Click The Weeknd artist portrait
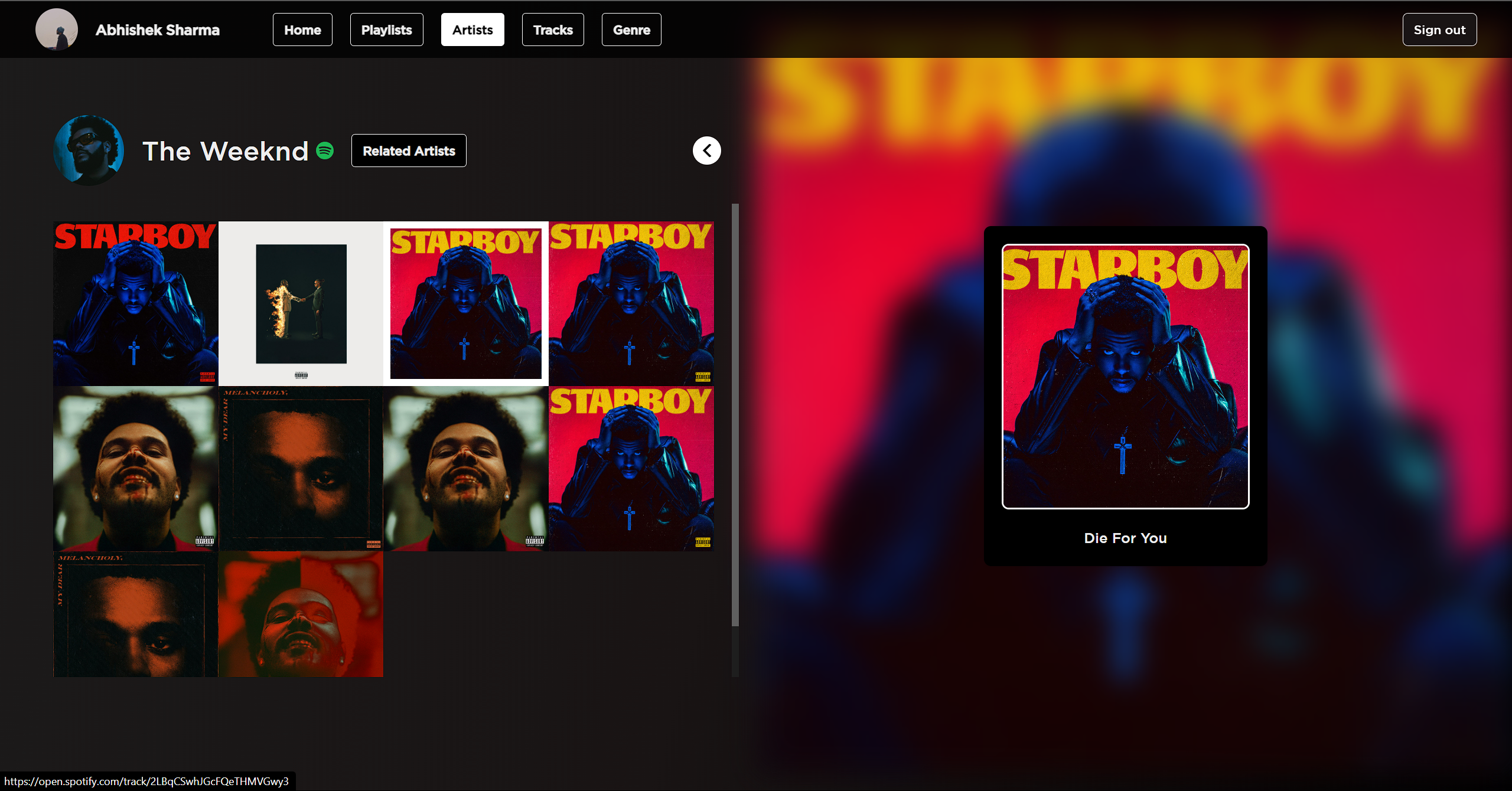 [x=89, y=150]
